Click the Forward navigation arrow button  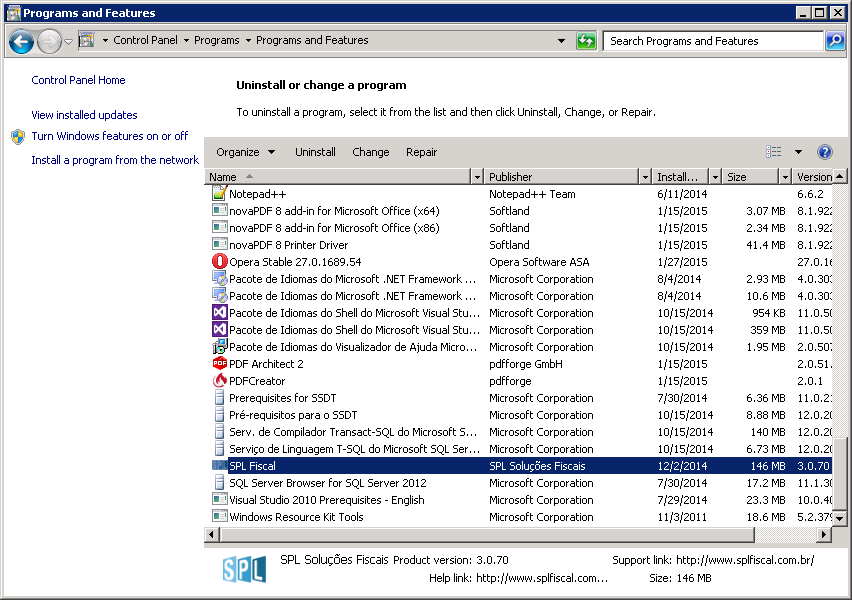[x=49, y=41]
